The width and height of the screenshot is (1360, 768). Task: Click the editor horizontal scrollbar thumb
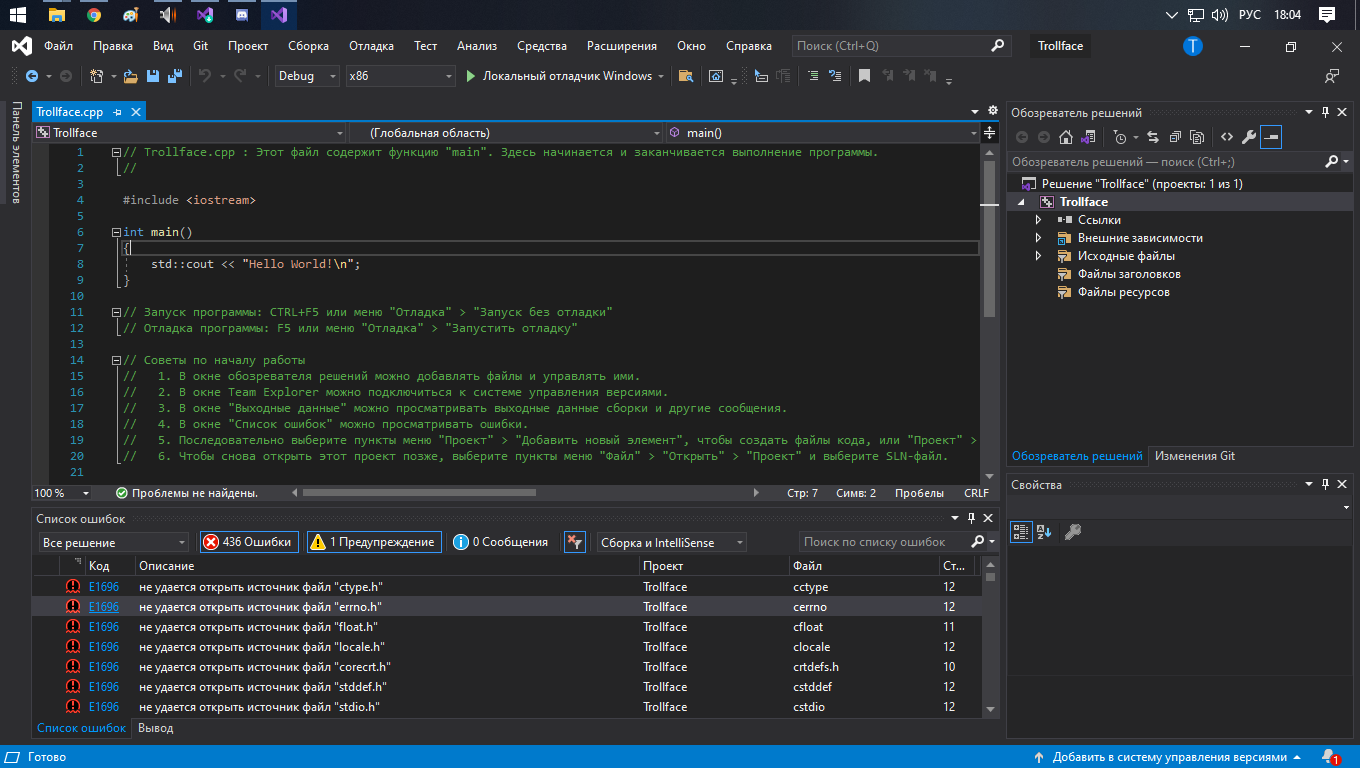[419, 493]
